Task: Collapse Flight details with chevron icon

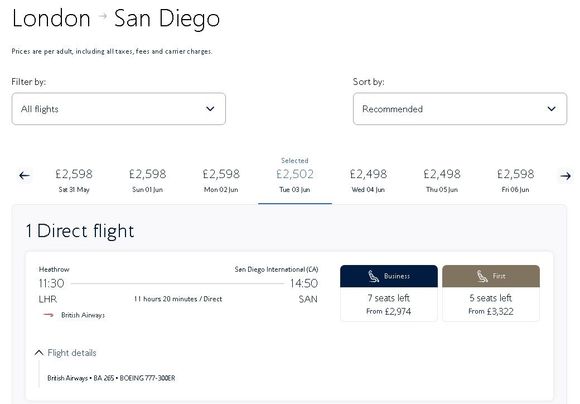Action: 39,353
